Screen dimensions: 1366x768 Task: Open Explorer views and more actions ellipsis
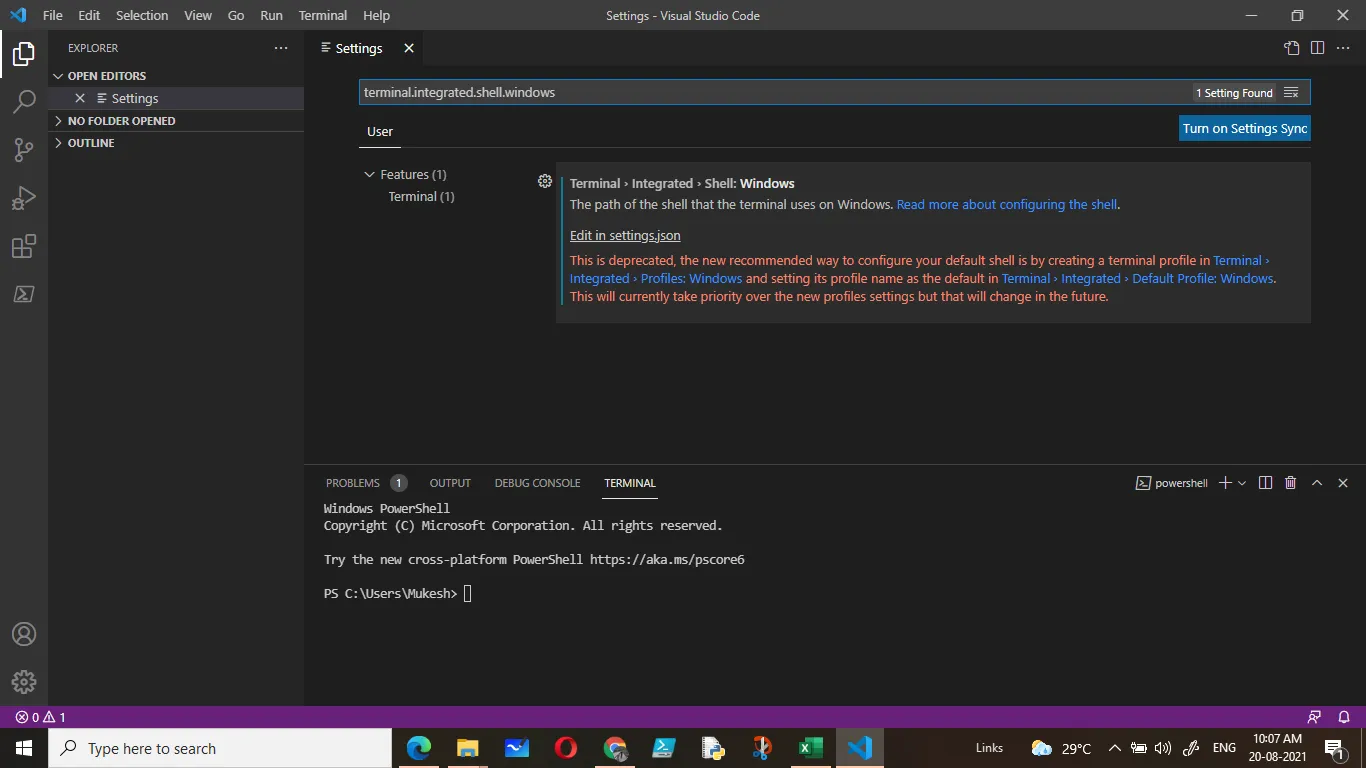tap(281, 48)
